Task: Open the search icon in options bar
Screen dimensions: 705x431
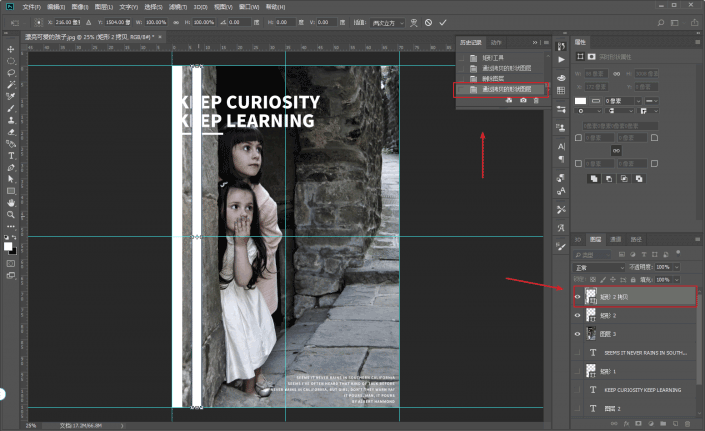Action: (x=660, y=22)
